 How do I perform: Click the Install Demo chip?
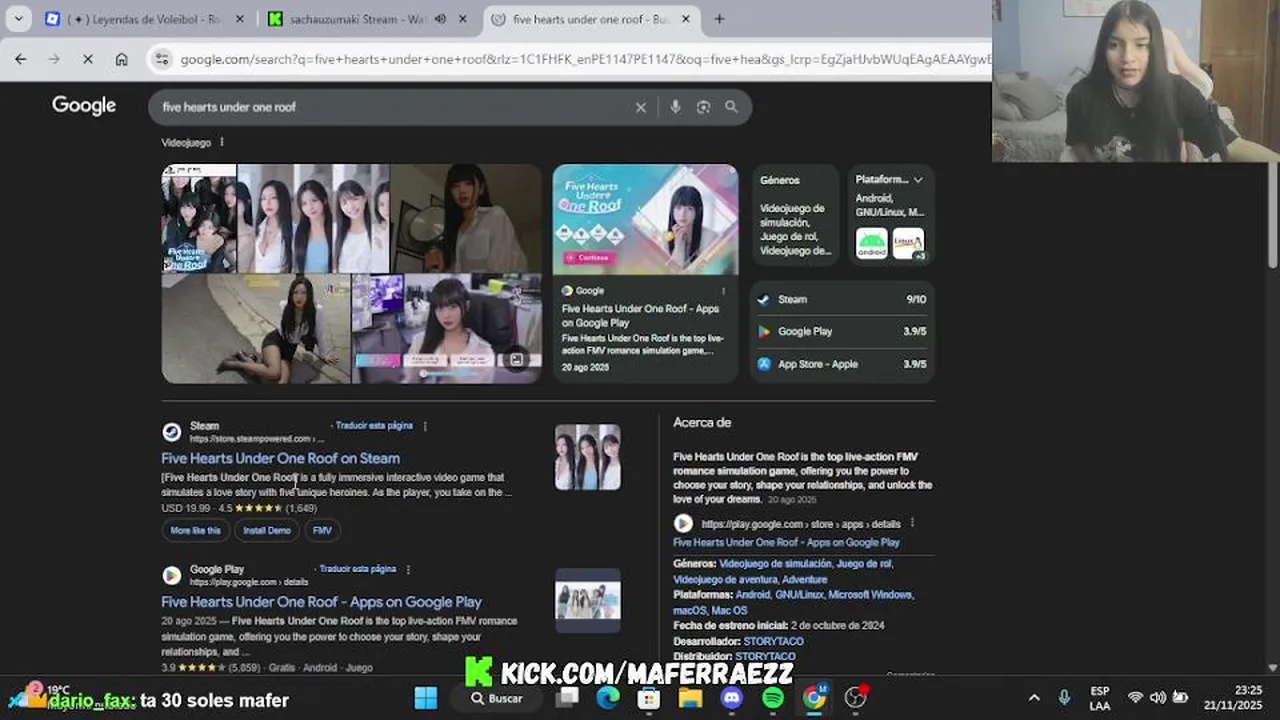click(x=267, y=530)
